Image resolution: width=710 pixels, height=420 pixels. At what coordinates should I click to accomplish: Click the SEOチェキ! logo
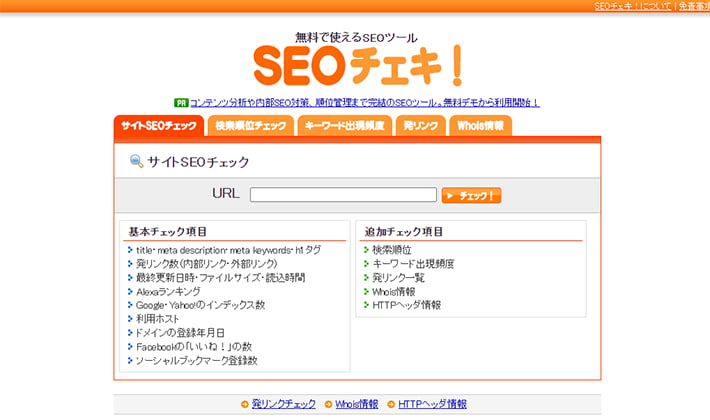(357, 66)
